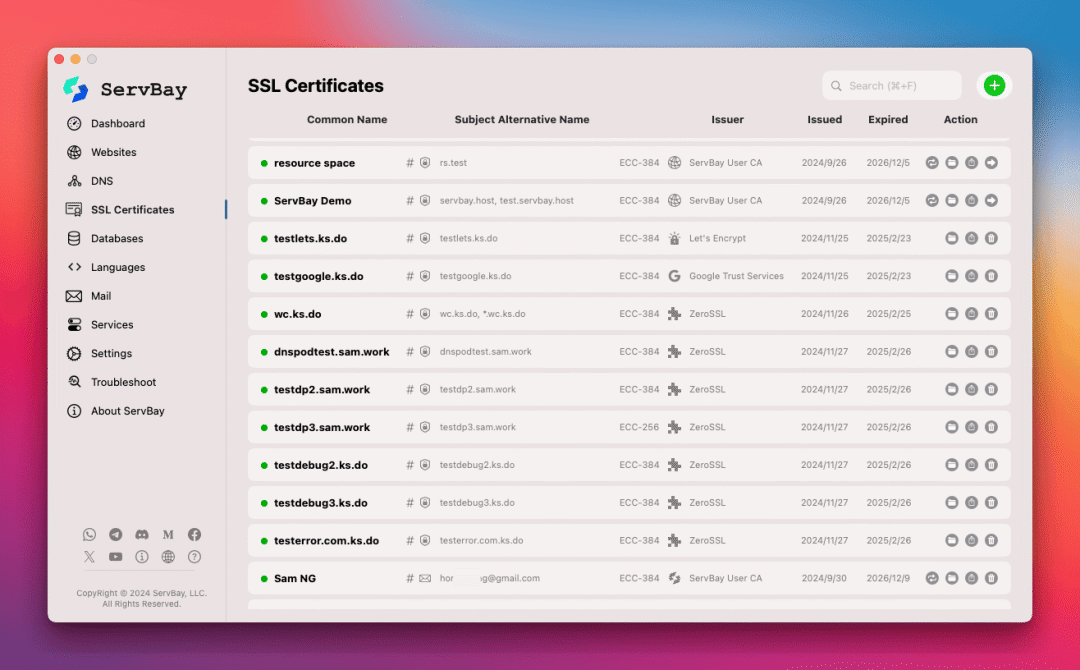Click the envelope icon in the Sam NG row
Viewport: 1080px width, 670px height.
(425, 578)
